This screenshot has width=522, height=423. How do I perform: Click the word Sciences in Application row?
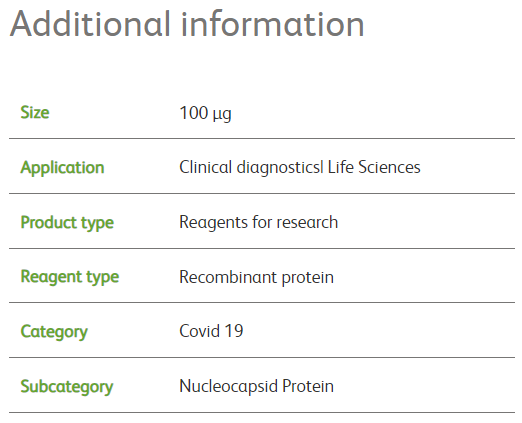click(389, 167)
